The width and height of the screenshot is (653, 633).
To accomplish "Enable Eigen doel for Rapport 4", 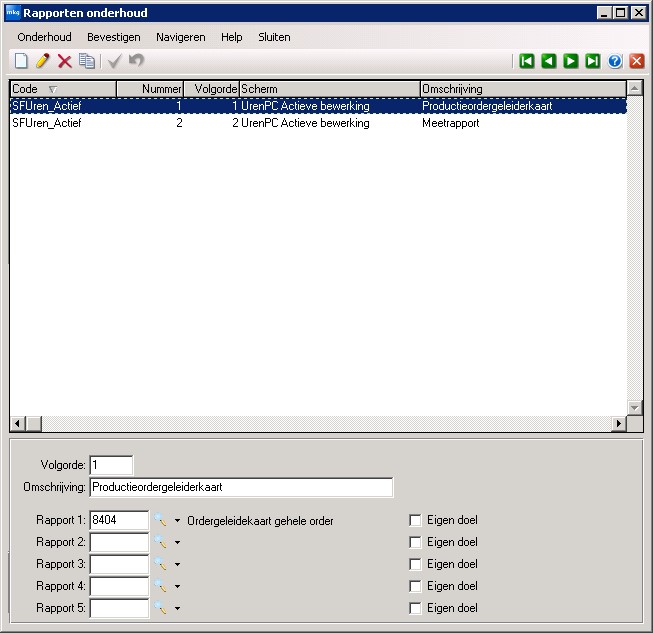I will point(415,586).
